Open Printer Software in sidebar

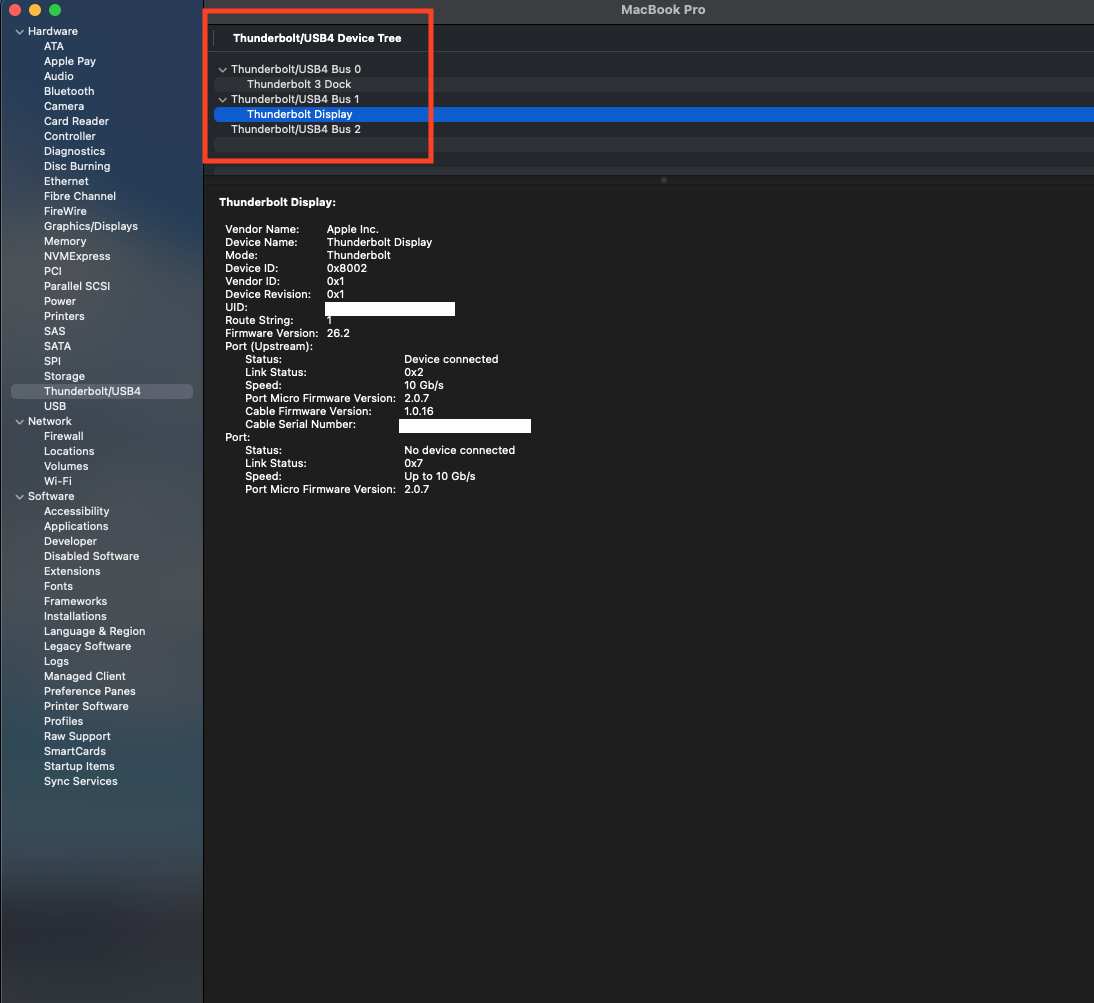point(87,707)
